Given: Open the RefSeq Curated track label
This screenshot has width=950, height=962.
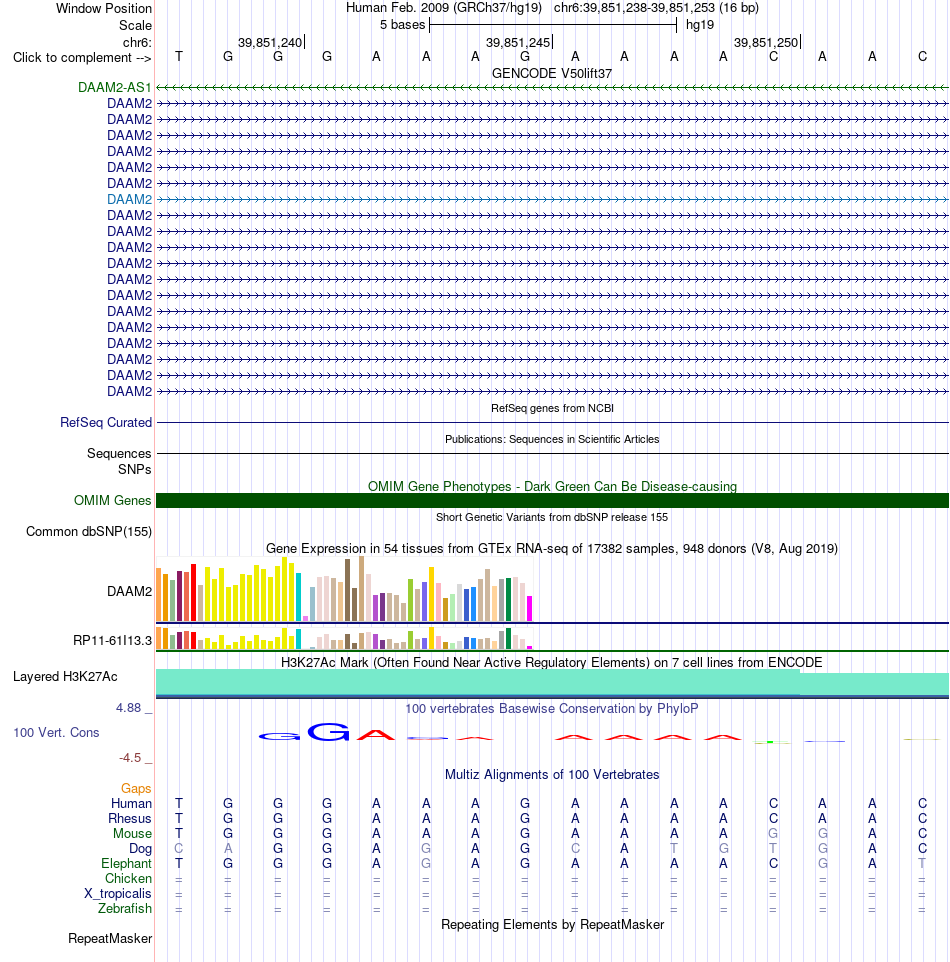Looking at the screenshot, I should [106, 422].
